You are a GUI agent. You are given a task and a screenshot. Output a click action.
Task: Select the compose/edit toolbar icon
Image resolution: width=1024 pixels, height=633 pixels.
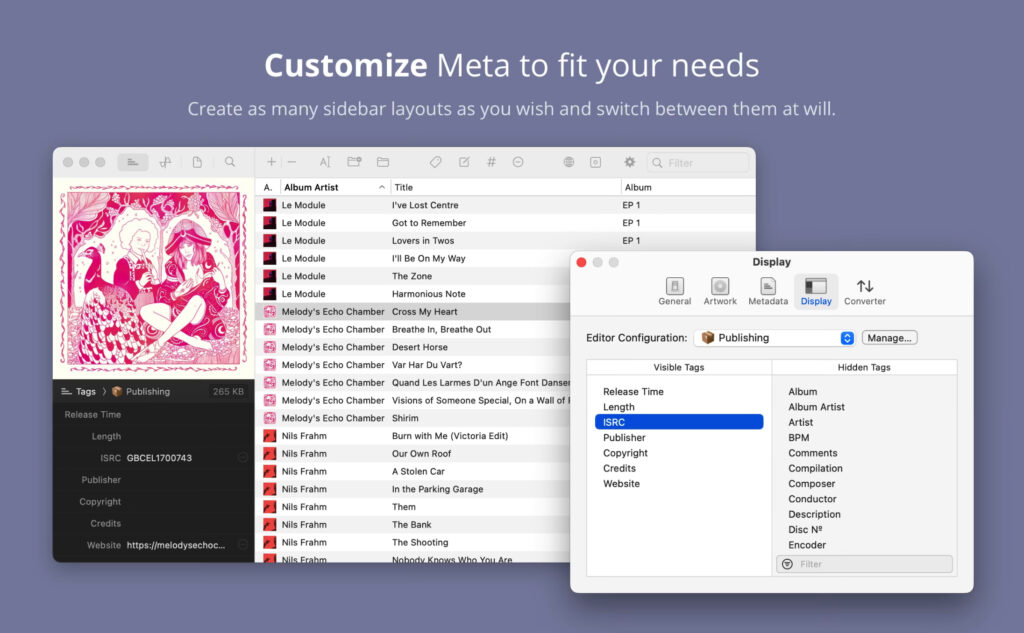463,161
